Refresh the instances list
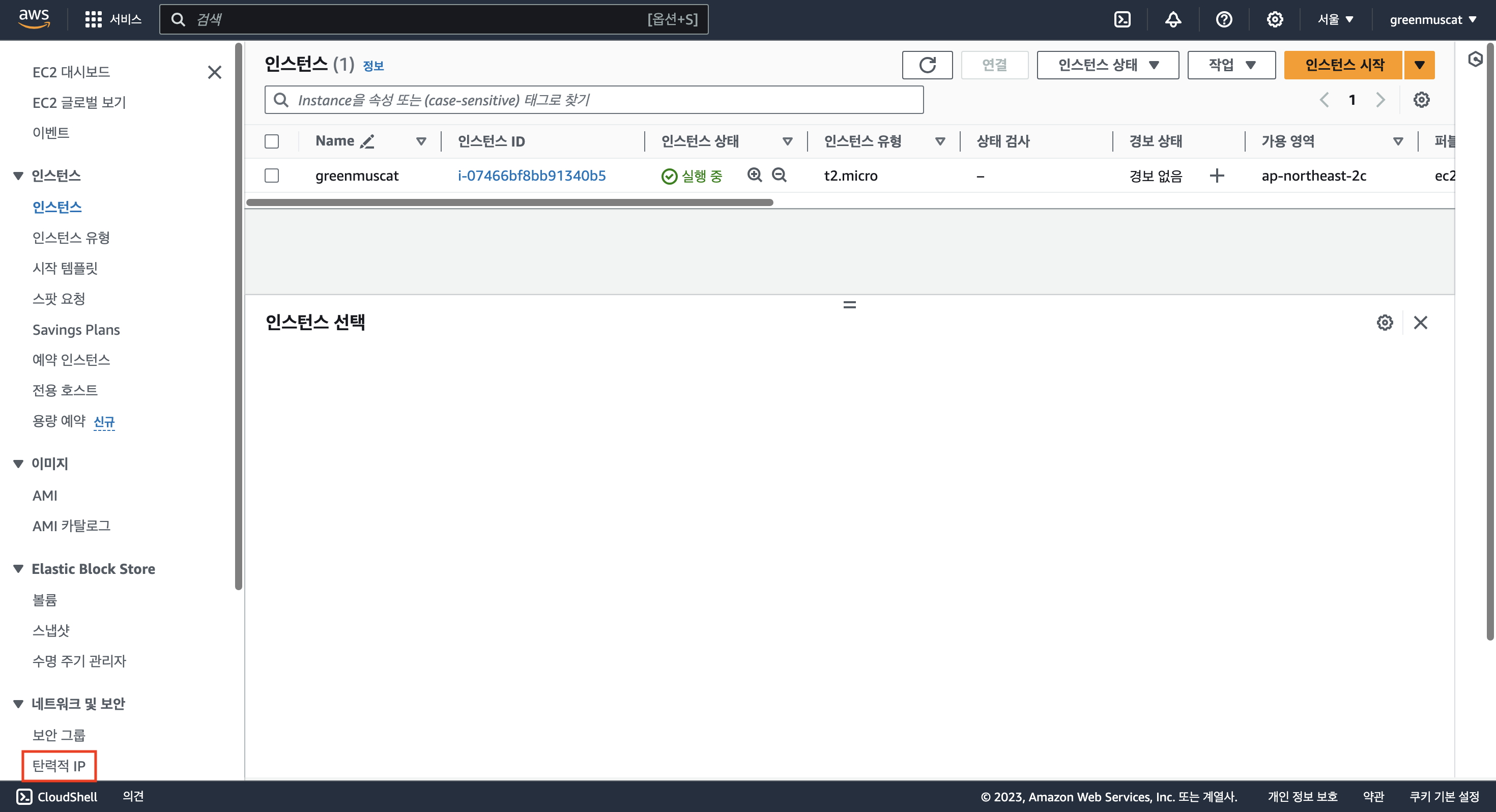The height and width of the screenshot is (812, 1496). click(927, 65)
